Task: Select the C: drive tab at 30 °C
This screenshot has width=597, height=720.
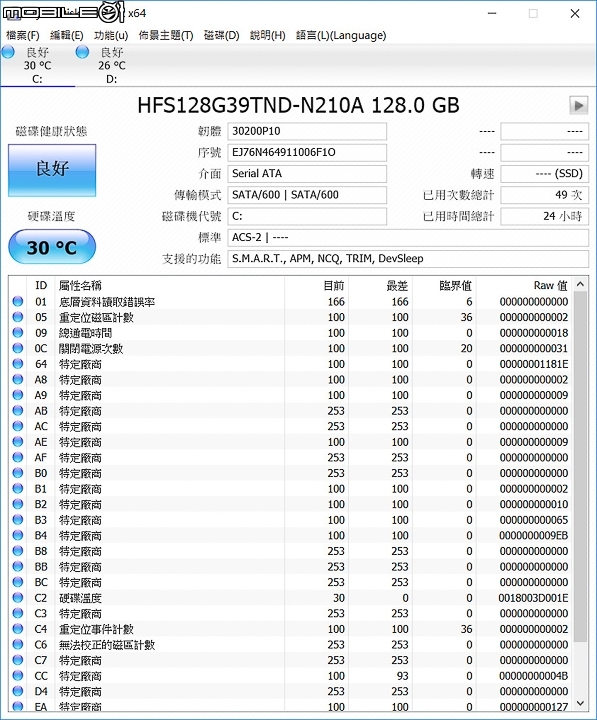Action: 38,65
